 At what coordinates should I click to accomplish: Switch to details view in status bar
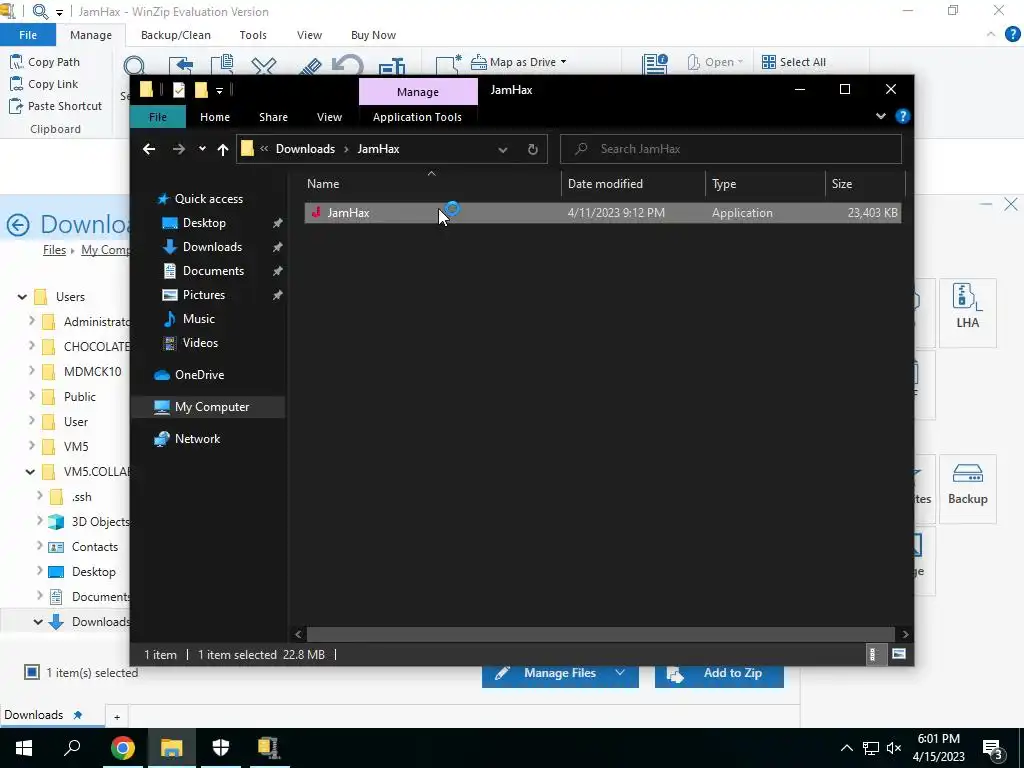pos(872,654)
